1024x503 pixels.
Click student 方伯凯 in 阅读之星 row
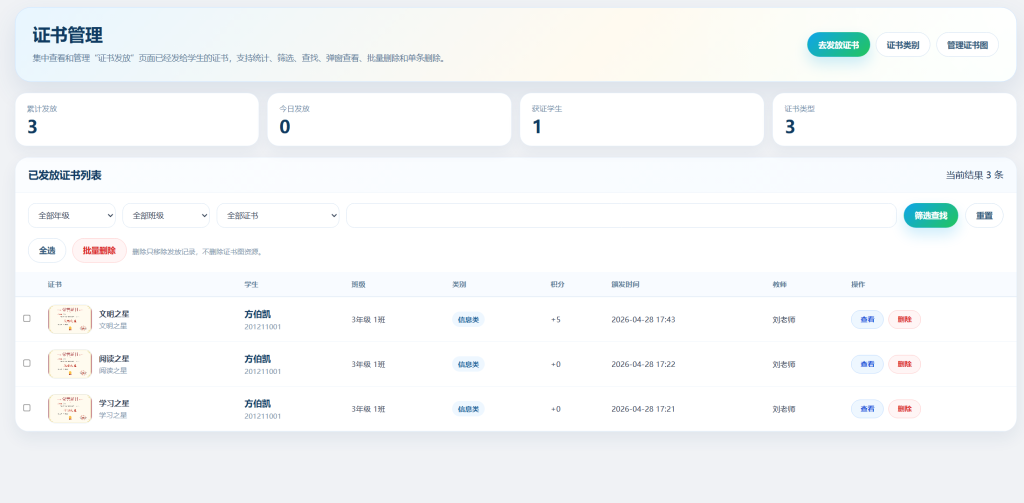[x=257, y=359]
